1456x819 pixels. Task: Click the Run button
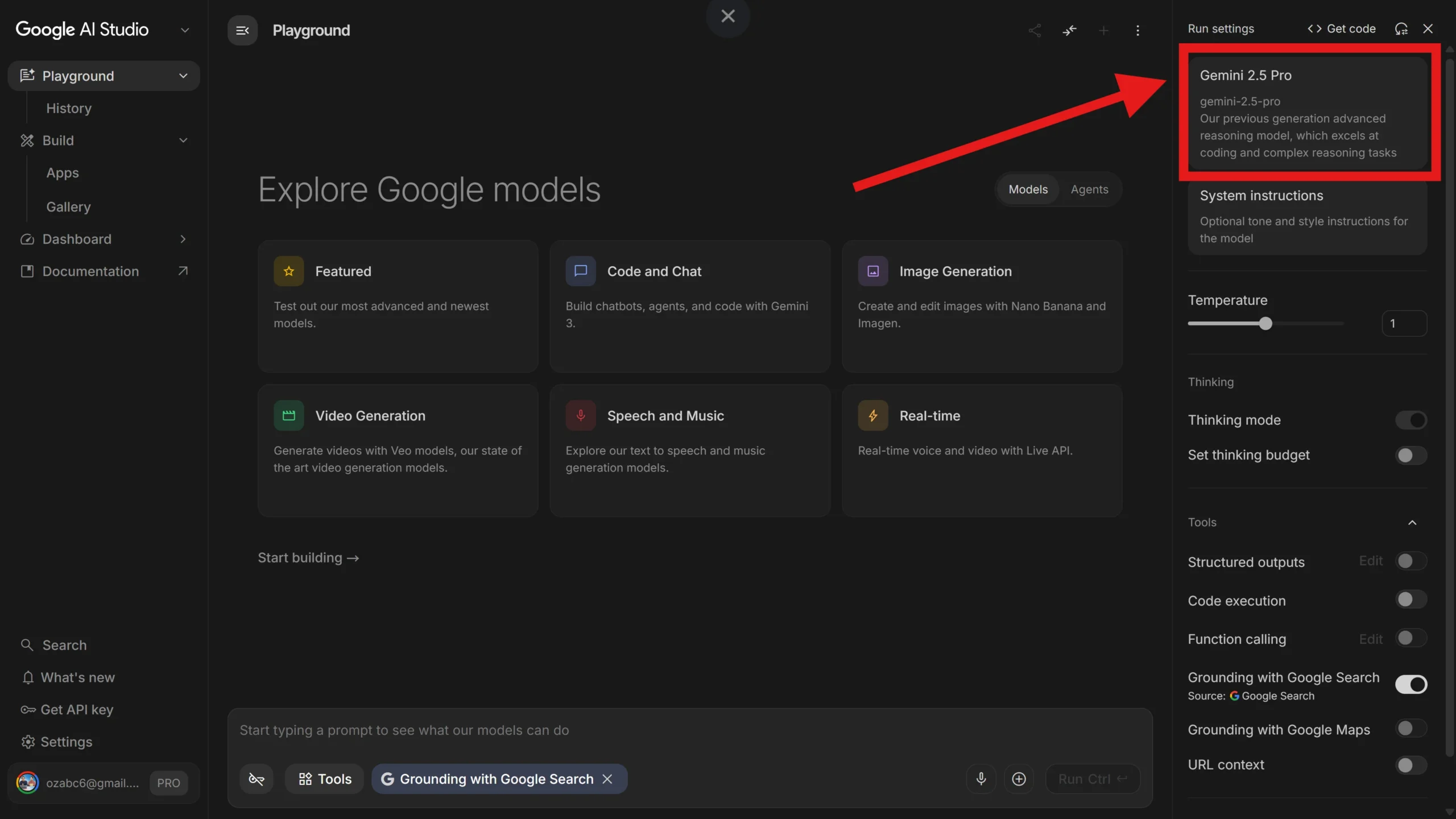(x=1093, y=779)
